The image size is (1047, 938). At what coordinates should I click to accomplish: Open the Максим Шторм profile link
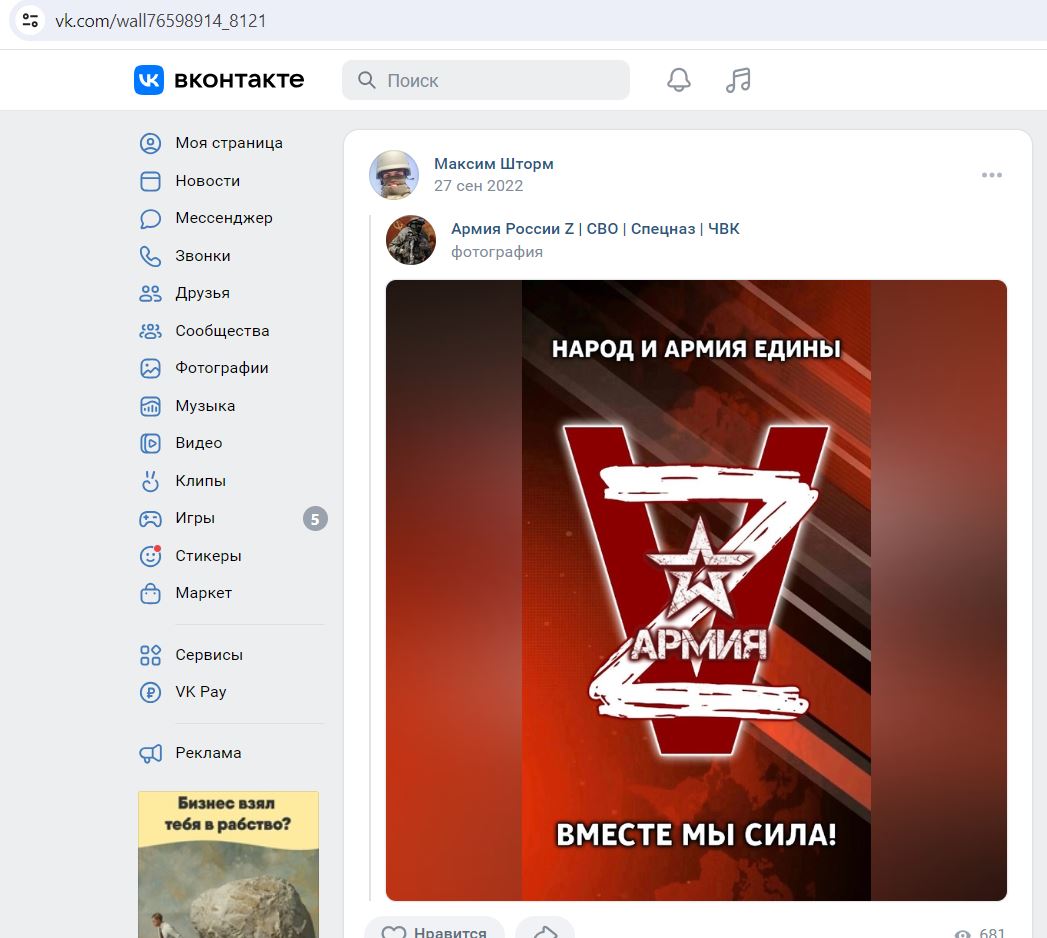point(493,163)
